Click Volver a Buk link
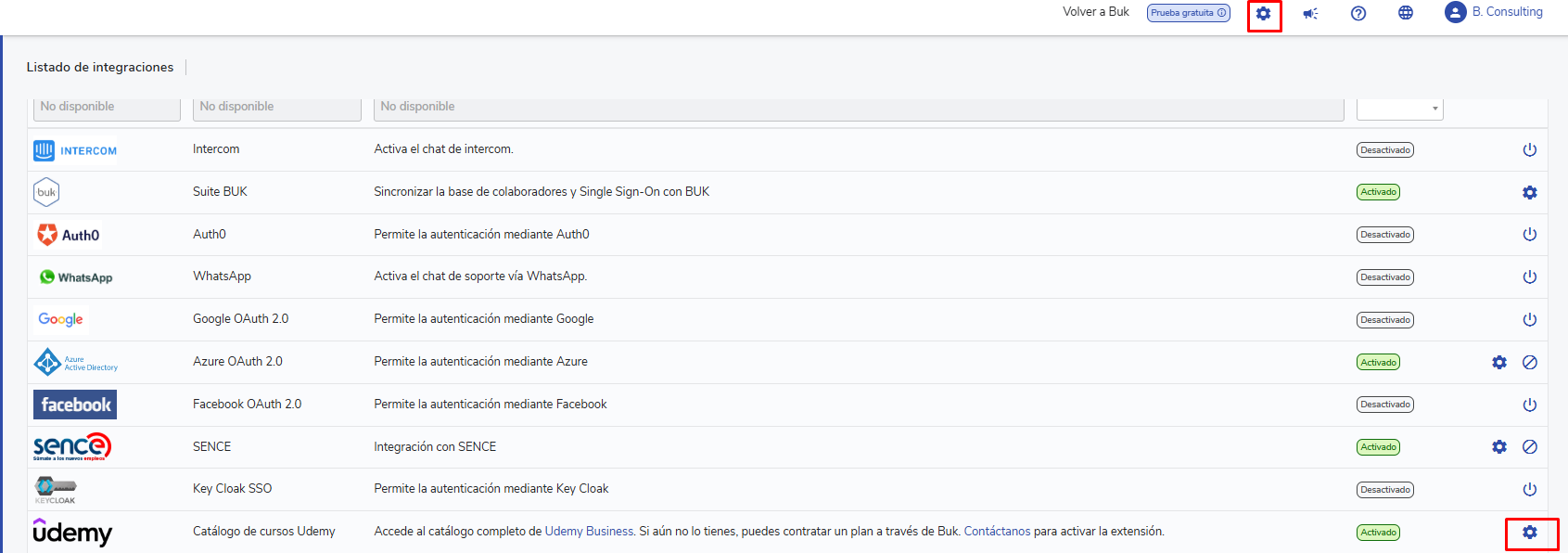1568x553 pixels. 1095,12
